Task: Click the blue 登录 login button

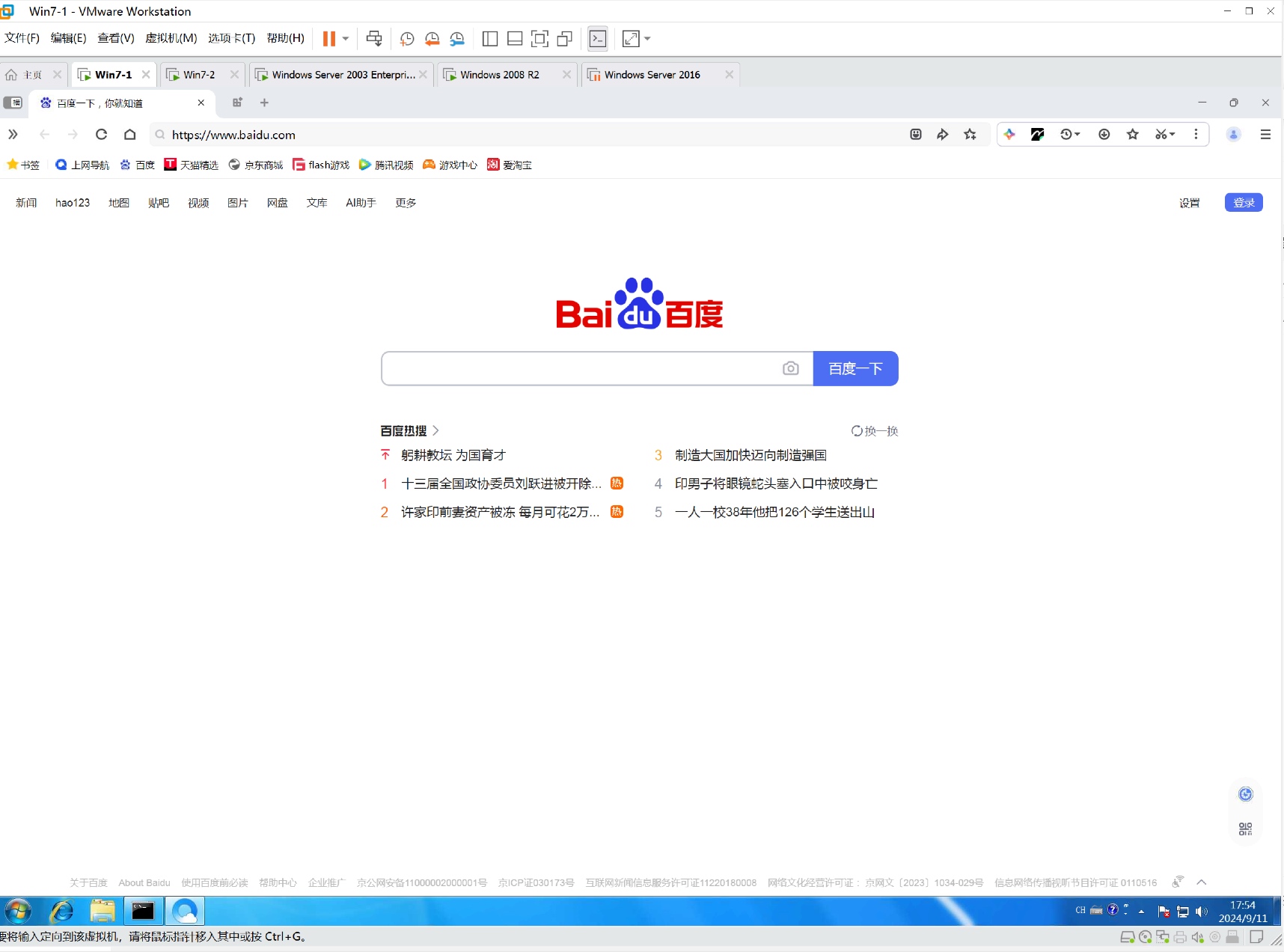Action: (1244, 203)
